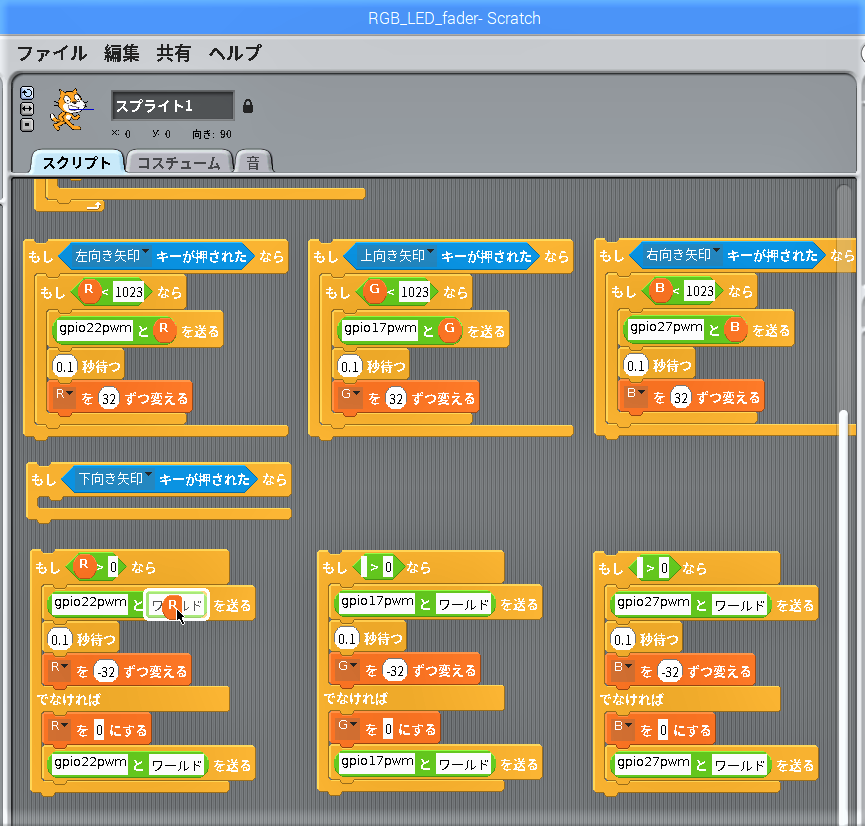
Task: Open the 上向き矢印 key dropdown
Action: (430, 252)
